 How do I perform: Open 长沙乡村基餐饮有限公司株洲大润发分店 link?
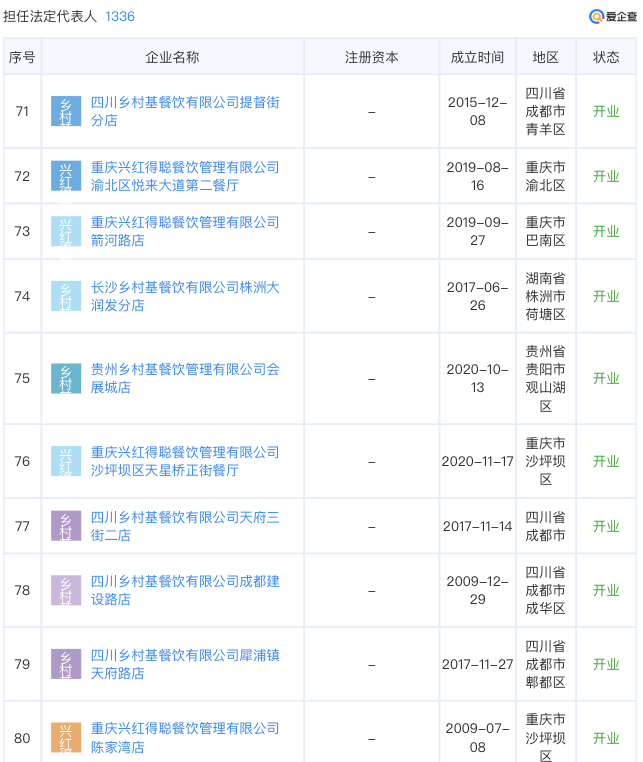pyautogui.click(x=185, y=296)
